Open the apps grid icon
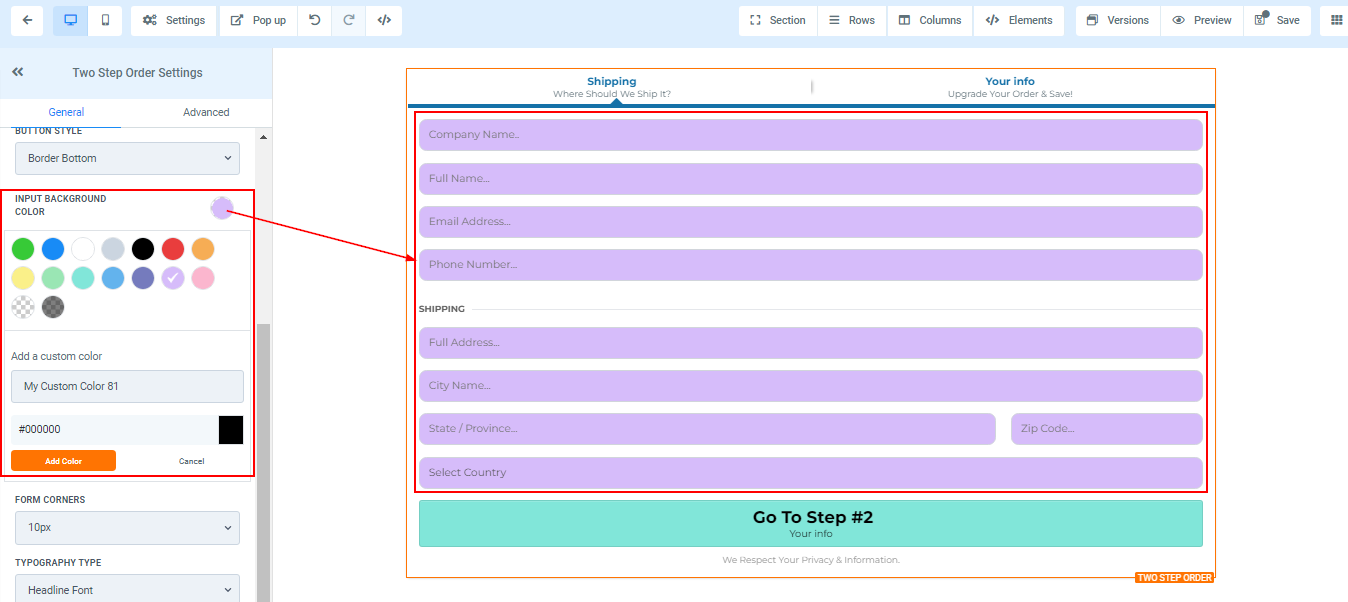 tap(1336, 20)
